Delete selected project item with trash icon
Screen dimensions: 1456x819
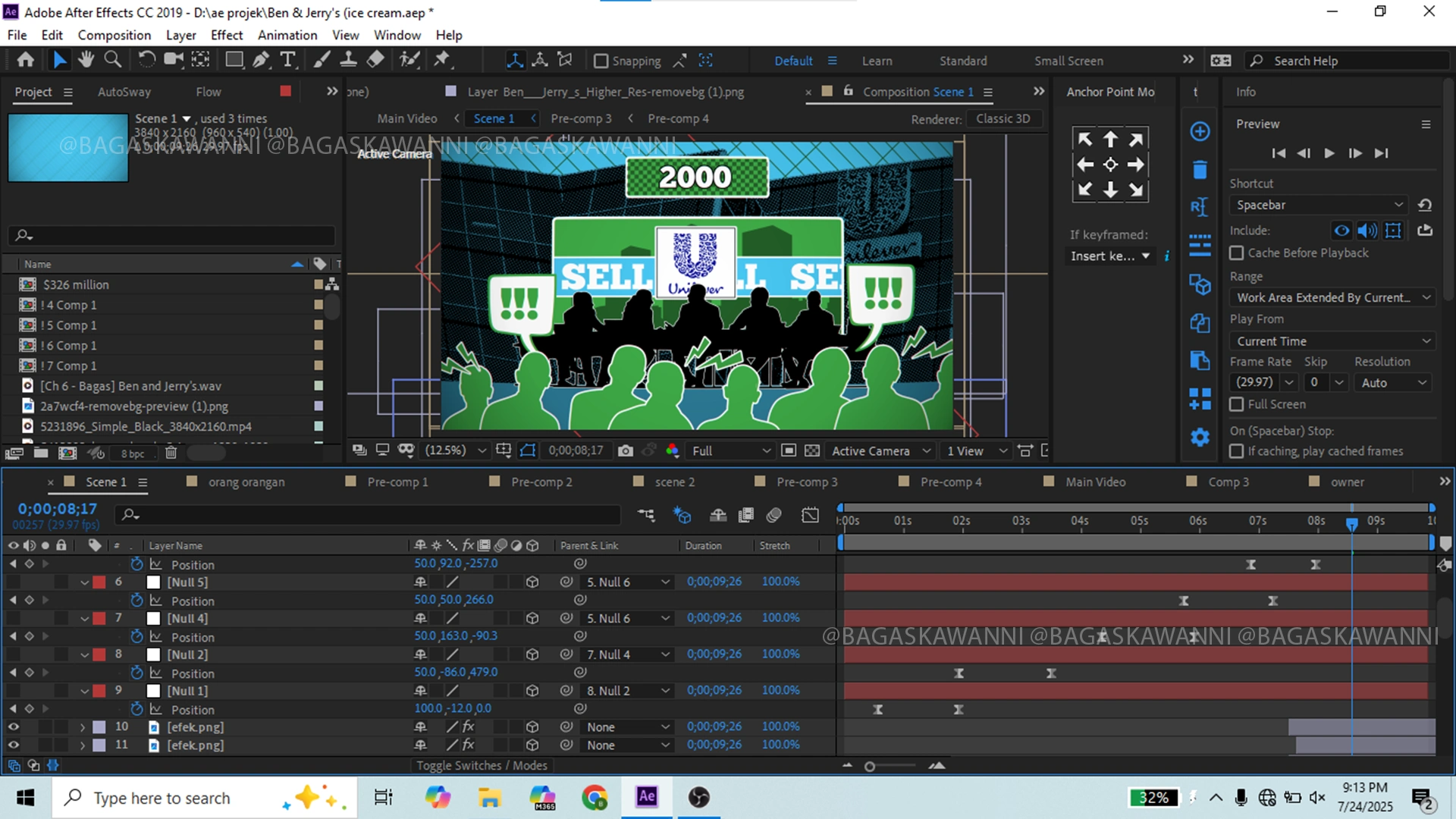pos(171,453)
